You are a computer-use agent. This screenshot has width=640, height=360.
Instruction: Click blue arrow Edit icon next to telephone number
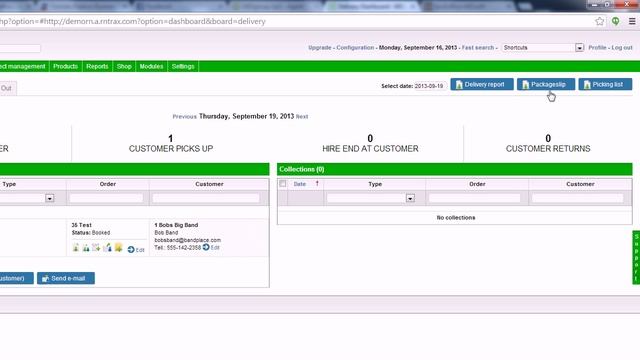click(206, 247)
